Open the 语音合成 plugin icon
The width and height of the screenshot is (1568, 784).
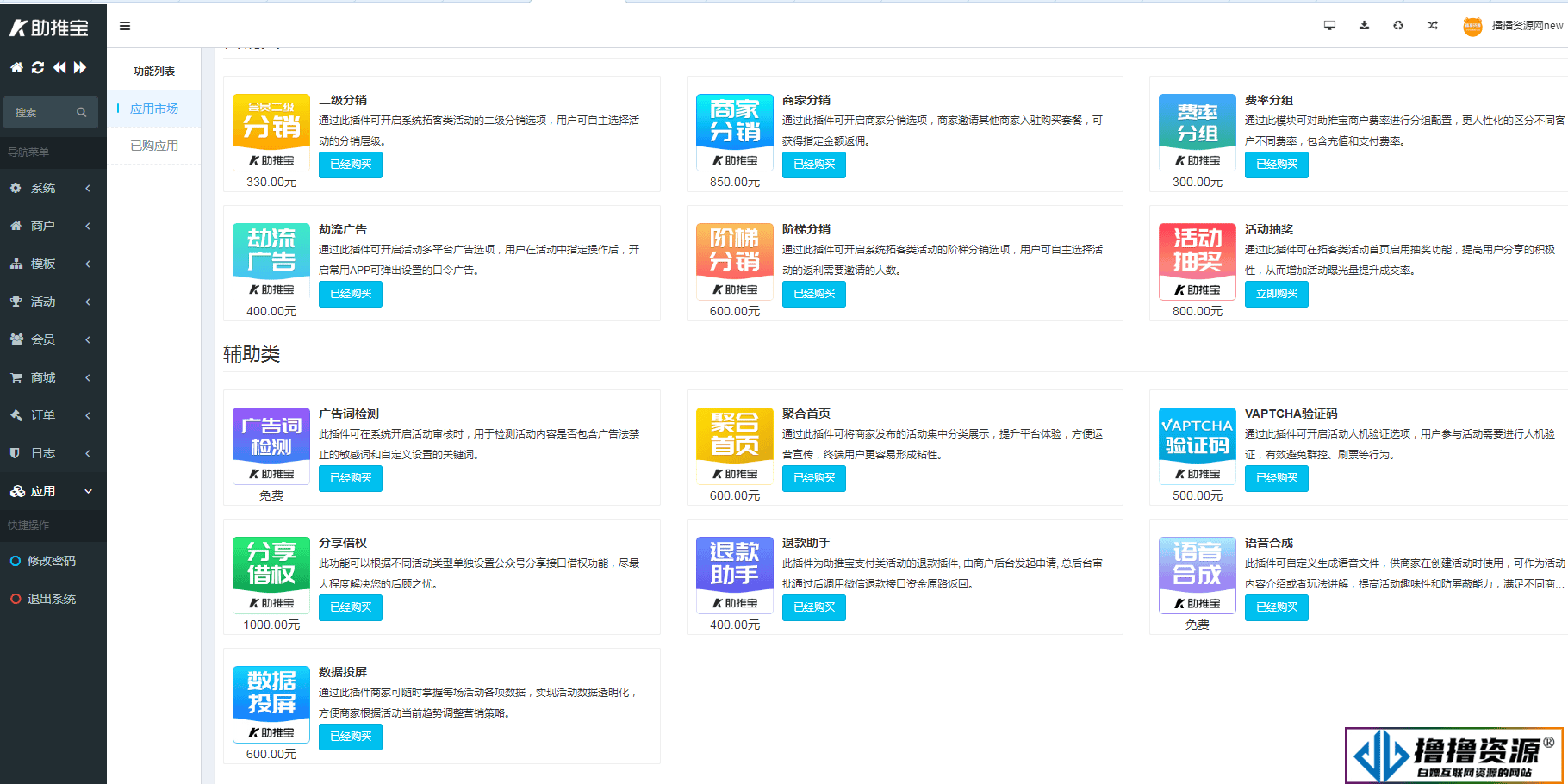pyautogui.click(x=1198, y=575)
